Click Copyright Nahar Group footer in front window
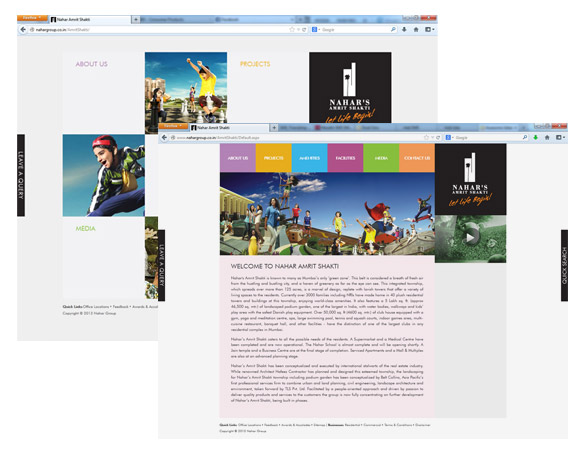The width and height of the screenshot is (579, 450). click(x=243, y=431)
